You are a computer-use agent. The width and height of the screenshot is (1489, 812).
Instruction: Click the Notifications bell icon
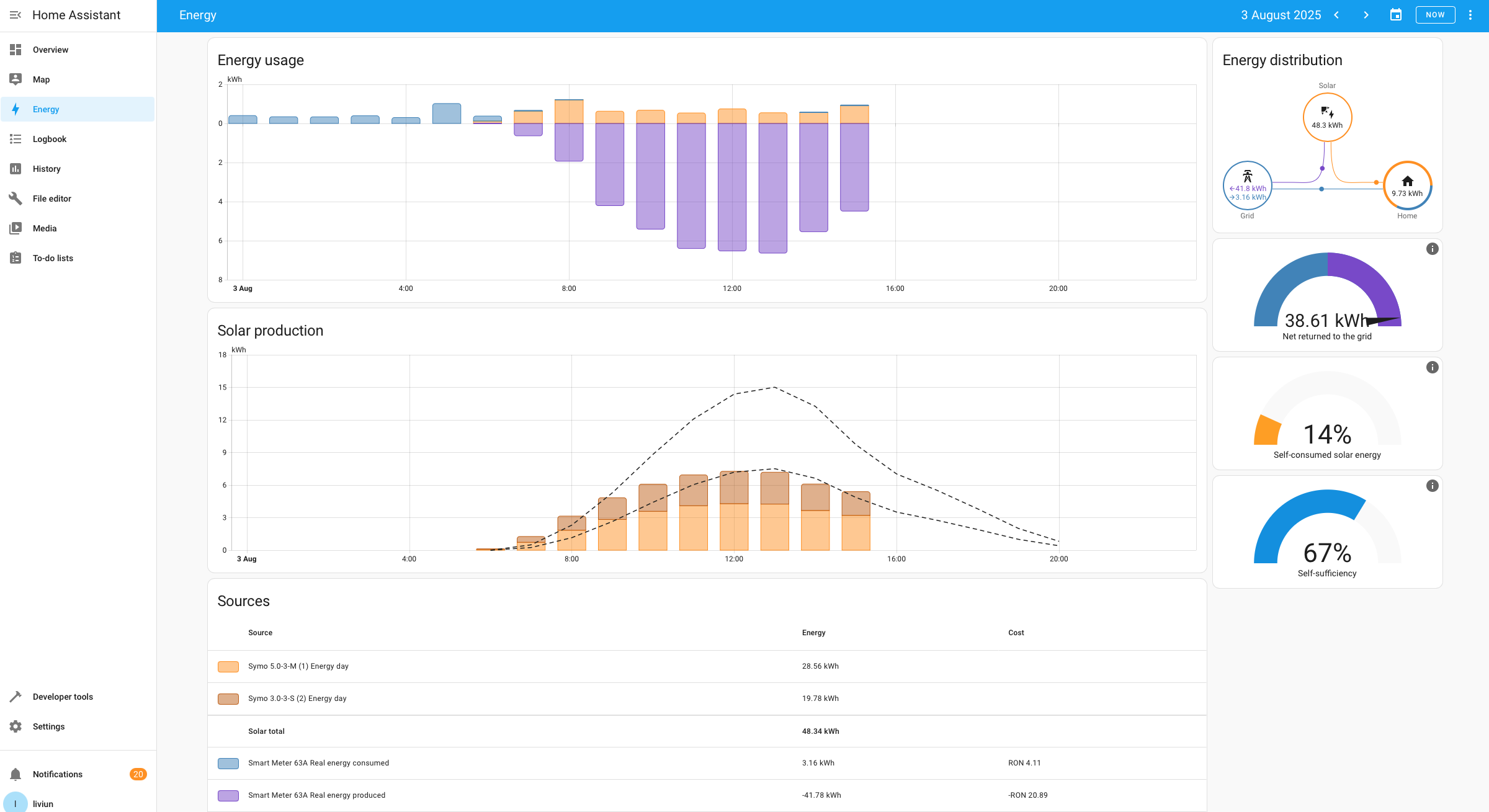click(x=16, y=774)
